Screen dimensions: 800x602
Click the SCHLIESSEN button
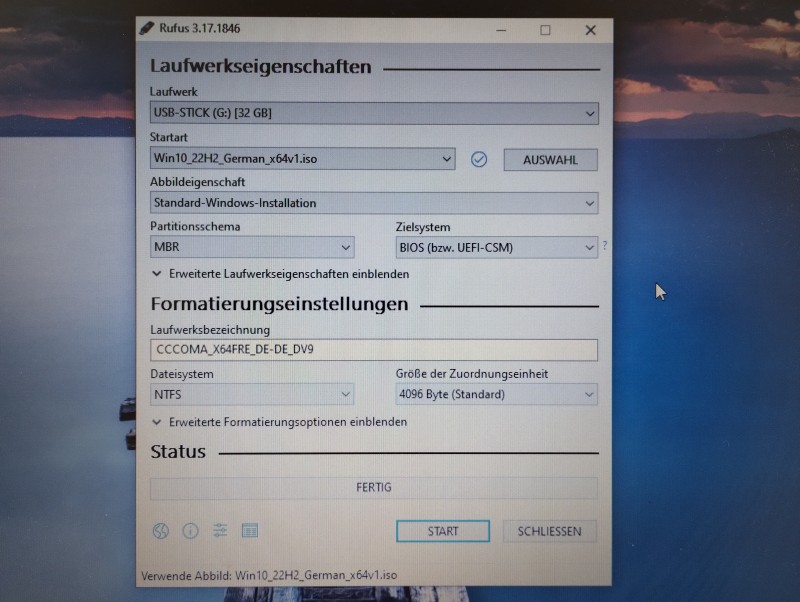549,532
